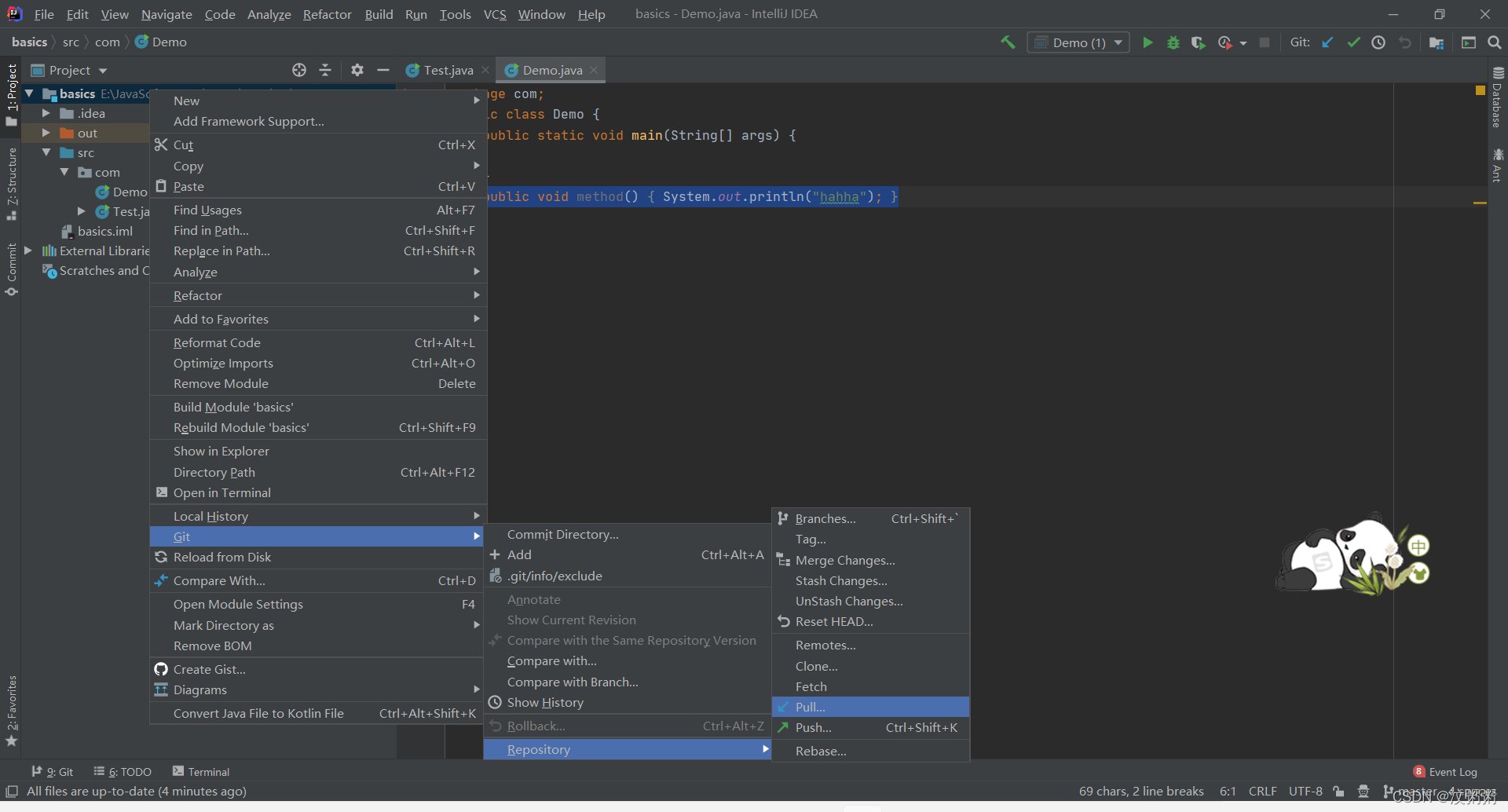Click the Build project hammer icon
This screenshot has width=1508, height=812.
pos(1008,42)
